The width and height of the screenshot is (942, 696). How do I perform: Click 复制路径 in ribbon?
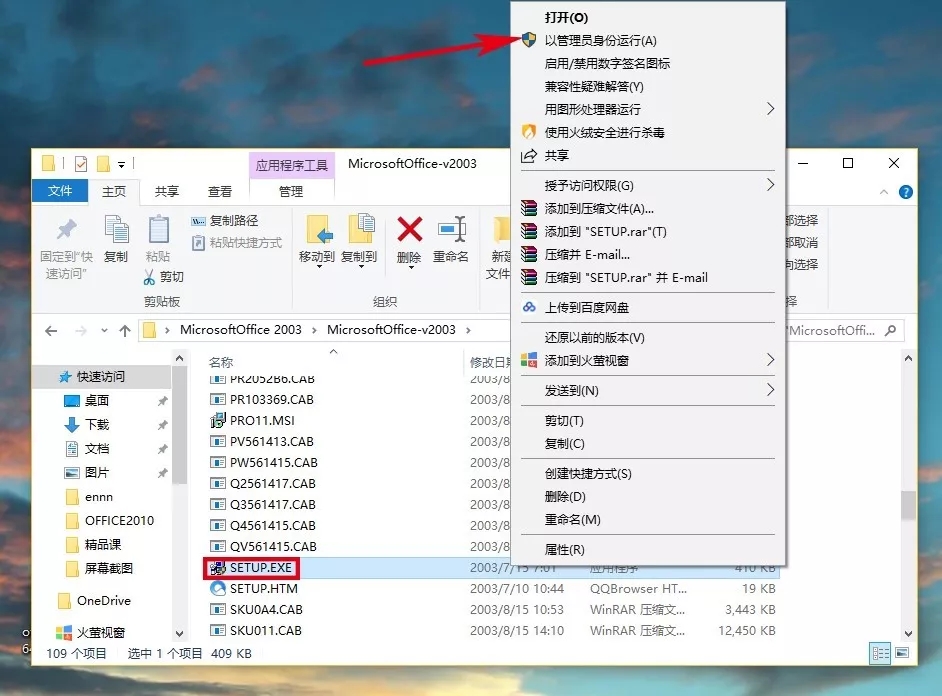tap(225, 220)
